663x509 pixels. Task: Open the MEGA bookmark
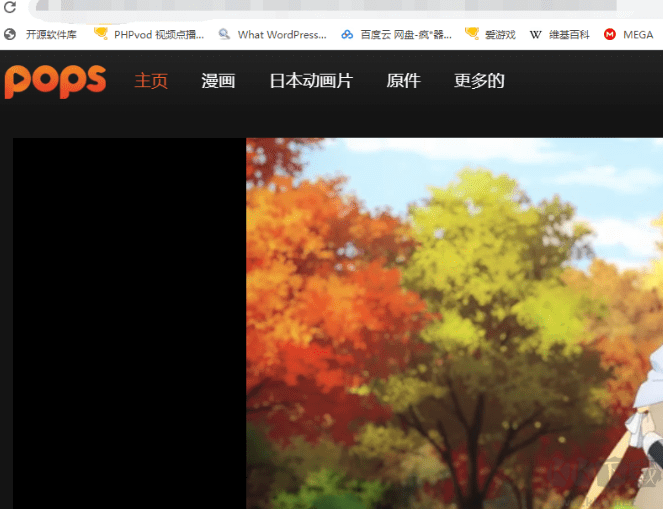point(638,35)
